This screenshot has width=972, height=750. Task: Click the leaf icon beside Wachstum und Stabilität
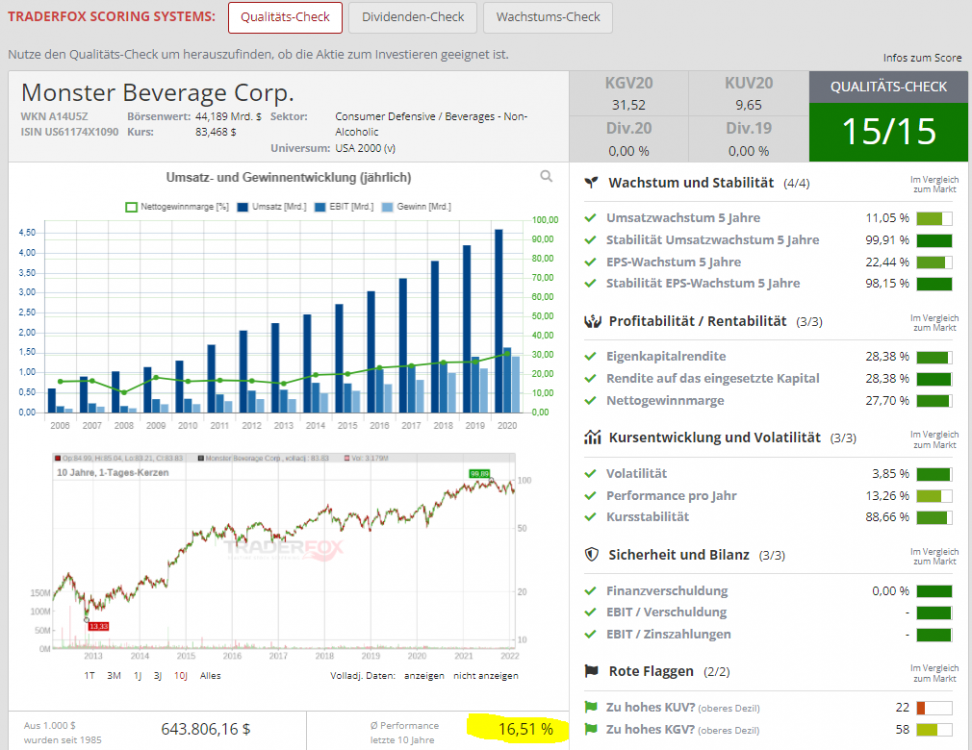coord(591,183)
